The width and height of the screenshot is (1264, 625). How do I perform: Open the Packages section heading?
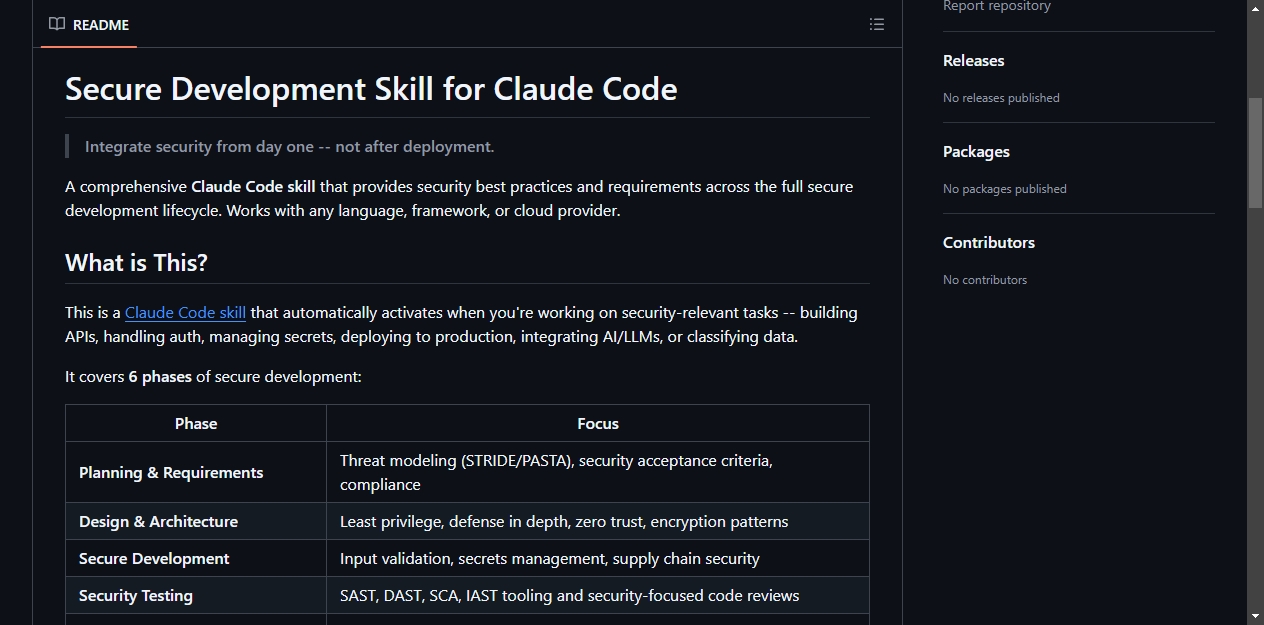coord(976,152)
